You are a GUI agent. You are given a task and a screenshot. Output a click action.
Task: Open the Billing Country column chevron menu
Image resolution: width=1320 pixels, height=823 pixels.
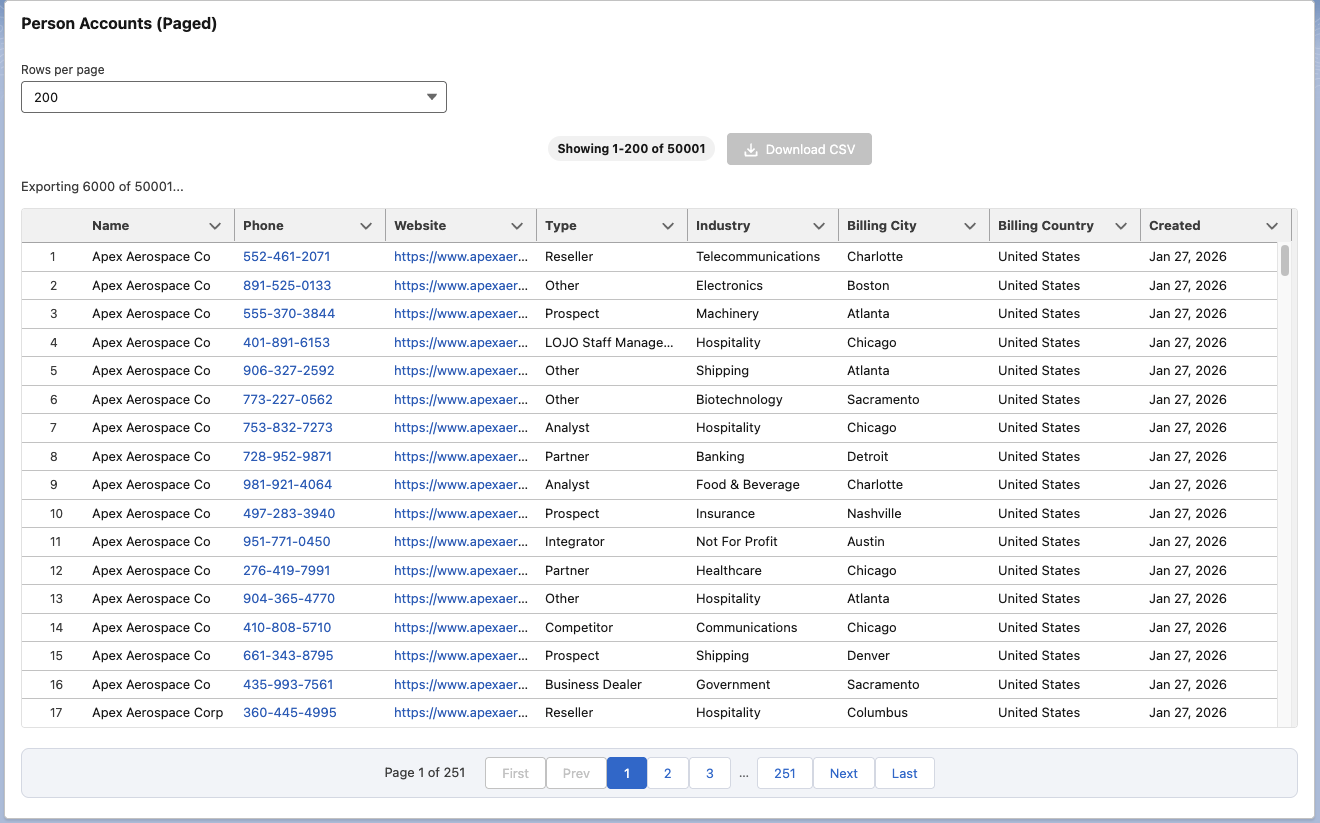(1121, 226)
